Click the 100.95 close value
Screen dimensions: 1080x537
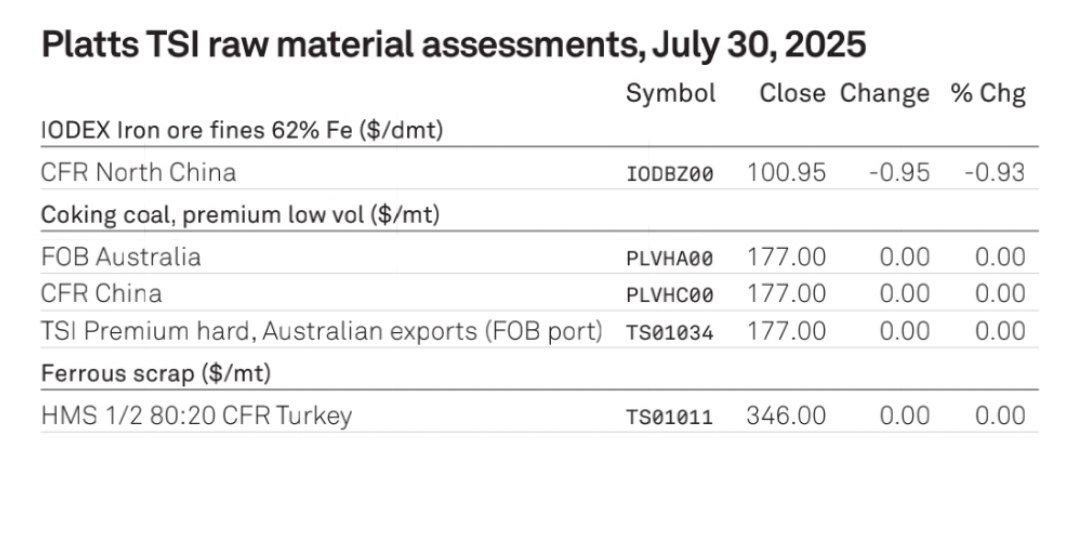pyautogui.click(x=787, y=173)
